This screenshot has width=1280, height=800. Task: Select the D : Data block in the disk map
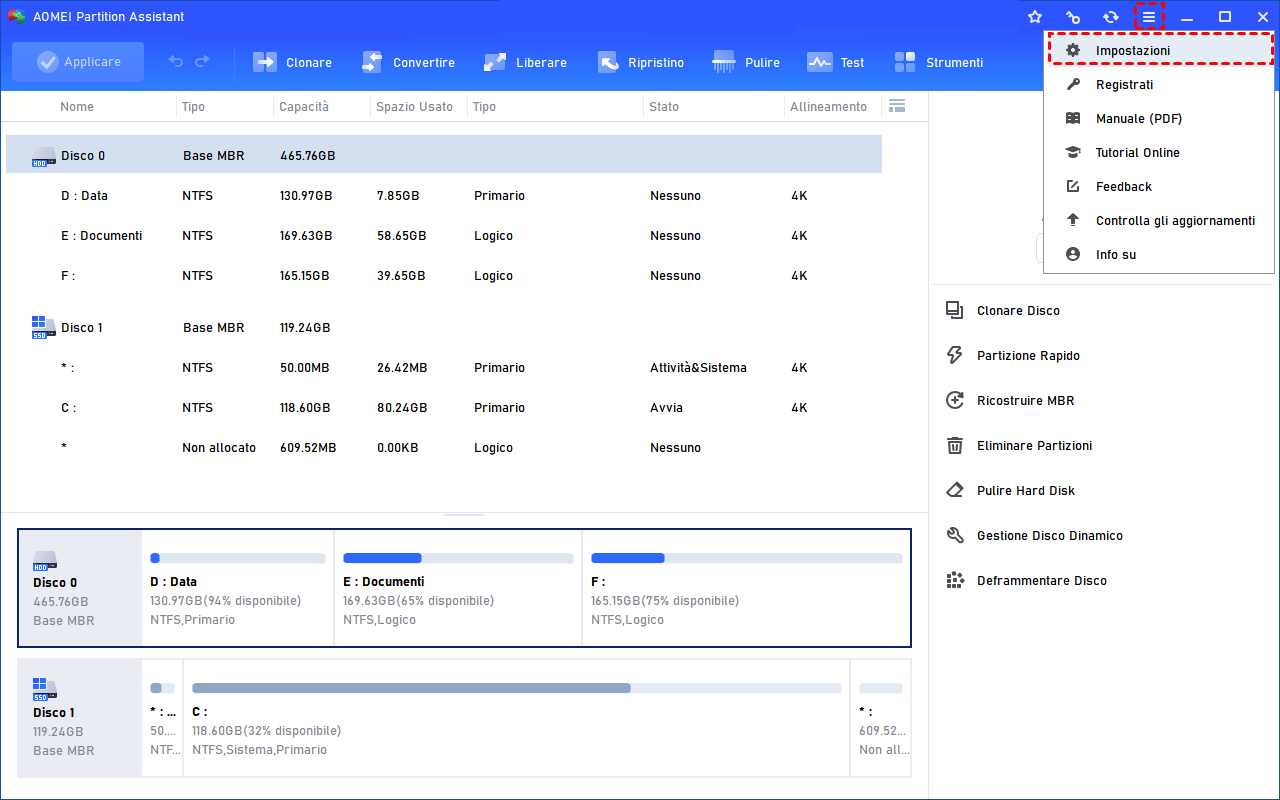click(238, 588)
